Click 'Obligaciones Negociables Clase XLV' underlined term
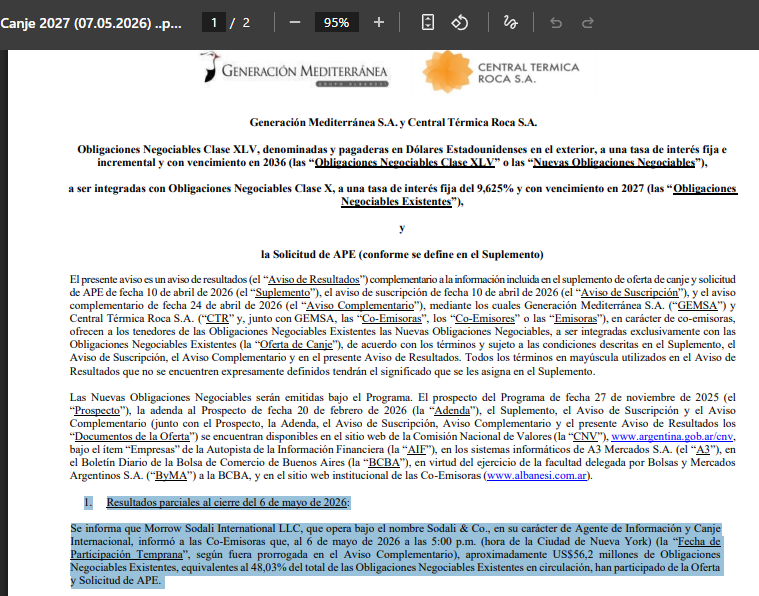 click(x=405, y=163)
